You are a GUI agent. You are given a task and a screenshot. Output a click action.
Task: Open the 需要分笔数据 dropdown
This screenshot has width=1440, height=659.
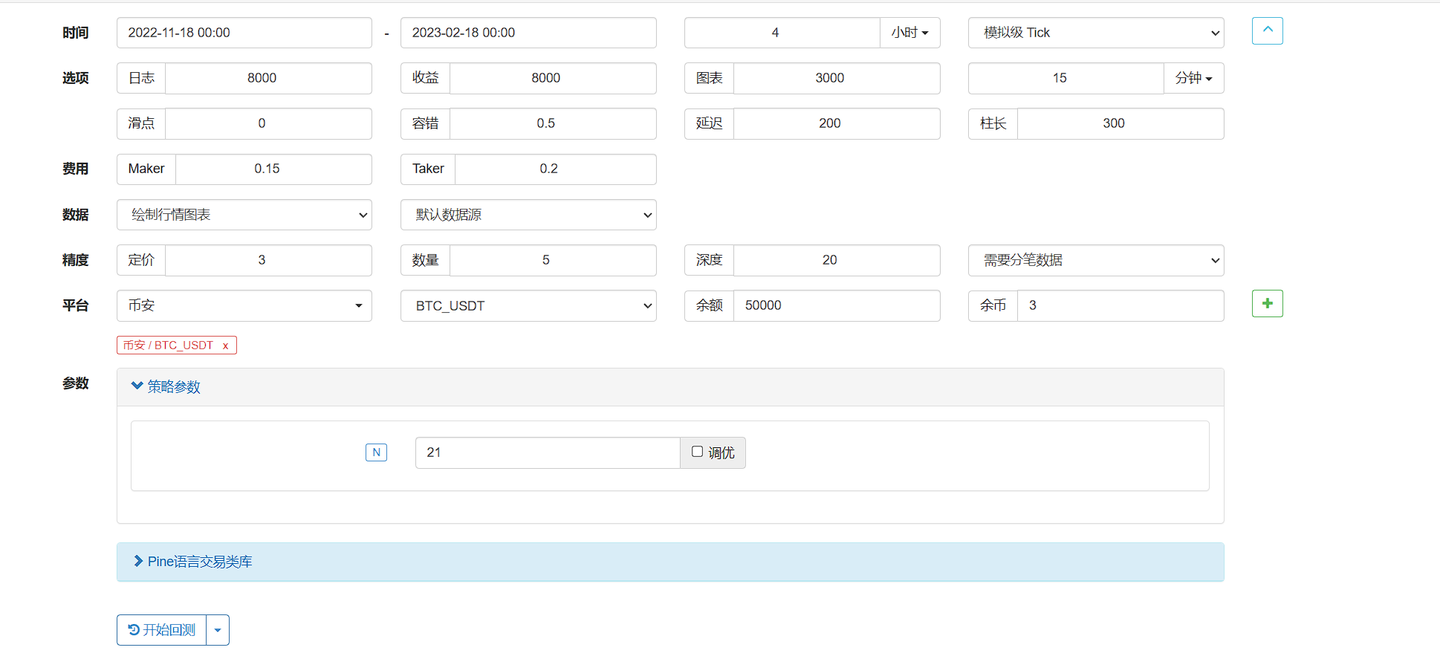tap(1095, 260)
